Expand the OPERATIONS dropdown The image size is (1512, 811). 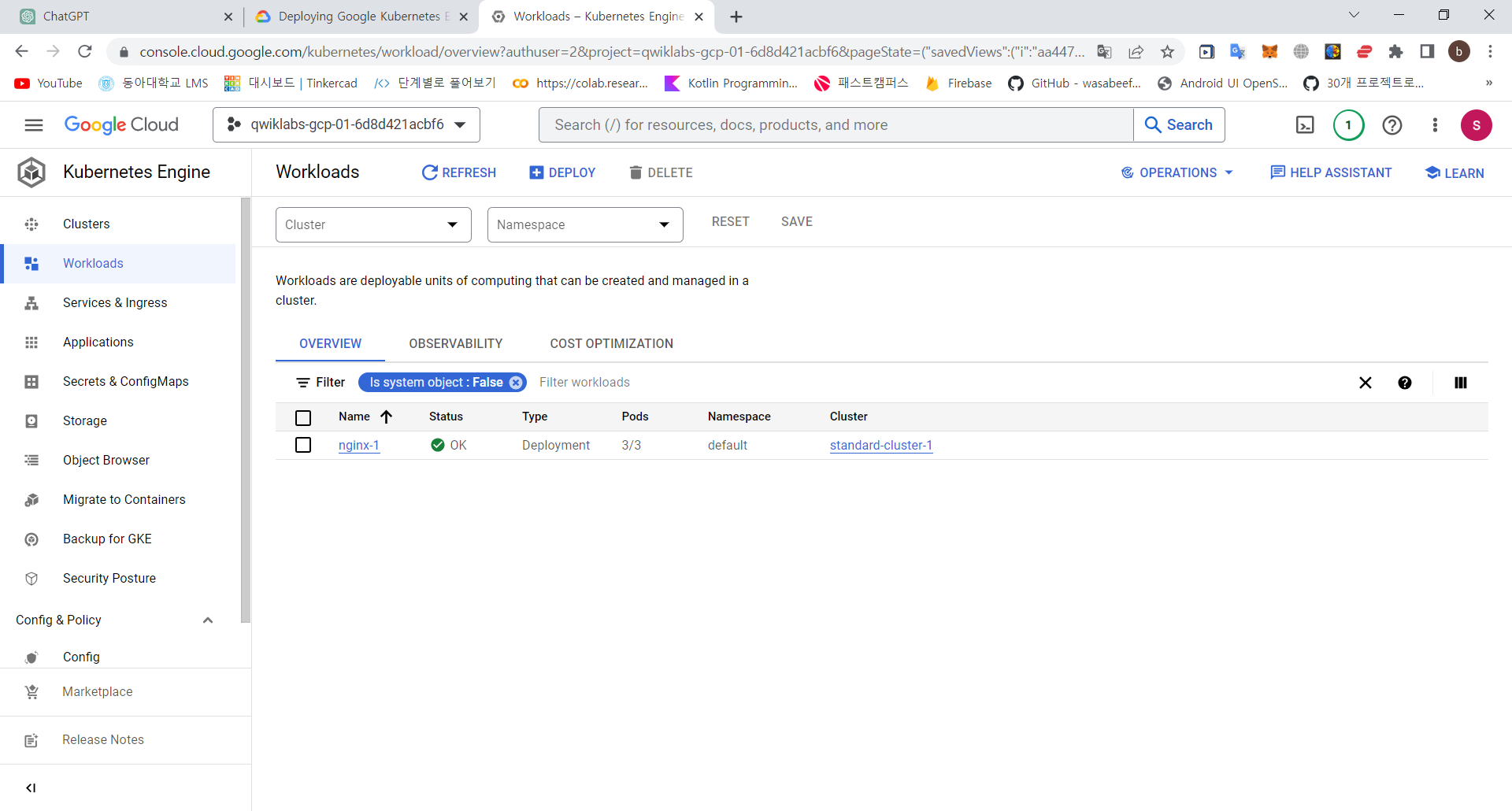(x=1177, y=172)
